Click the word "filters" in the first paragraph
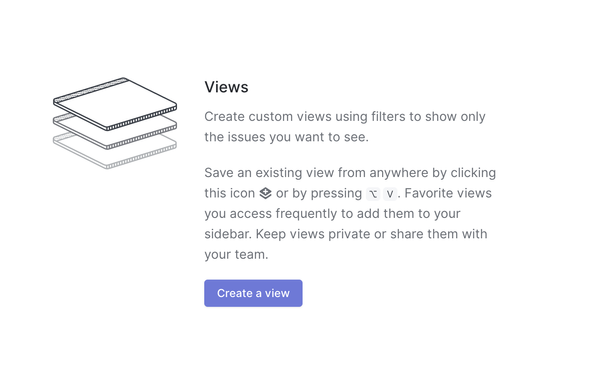Image resolution: width=600 pixels, height=366 pixels. pyautogui.click(x=383, y=116)
